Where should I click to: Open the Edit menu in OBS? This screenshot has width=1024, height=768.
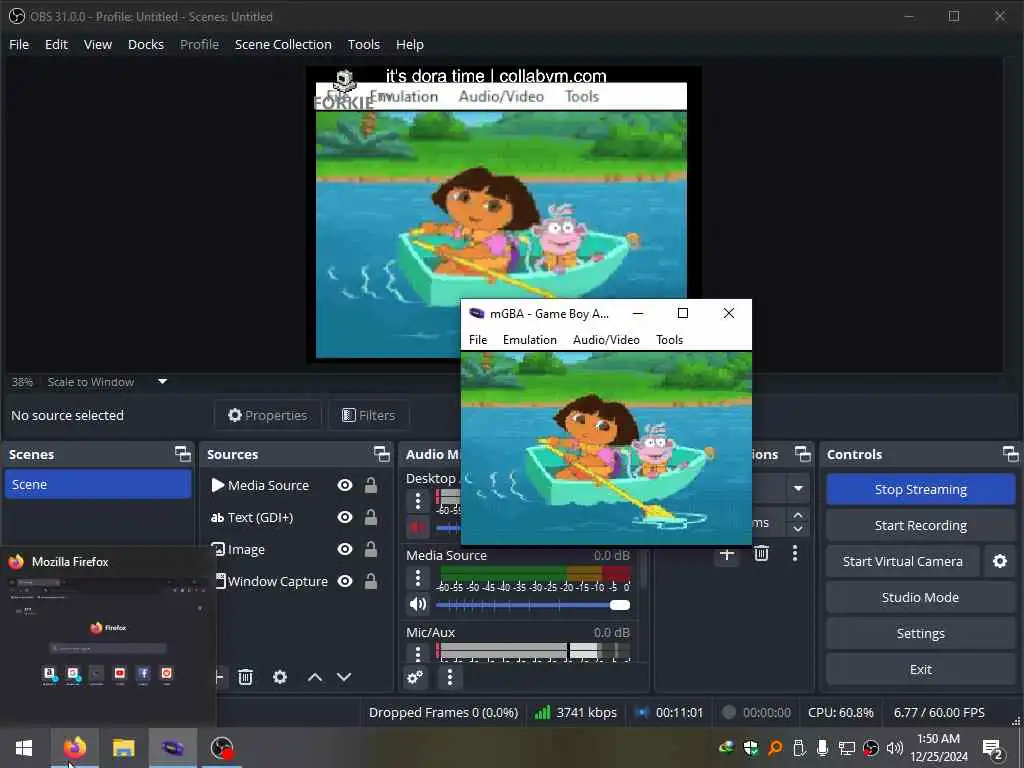tap(56, 44)
